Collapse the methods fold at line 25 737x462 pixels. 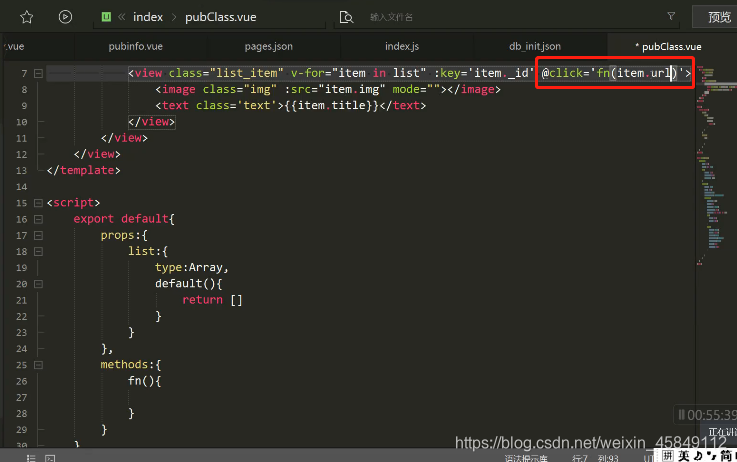(x=39, y=365)
